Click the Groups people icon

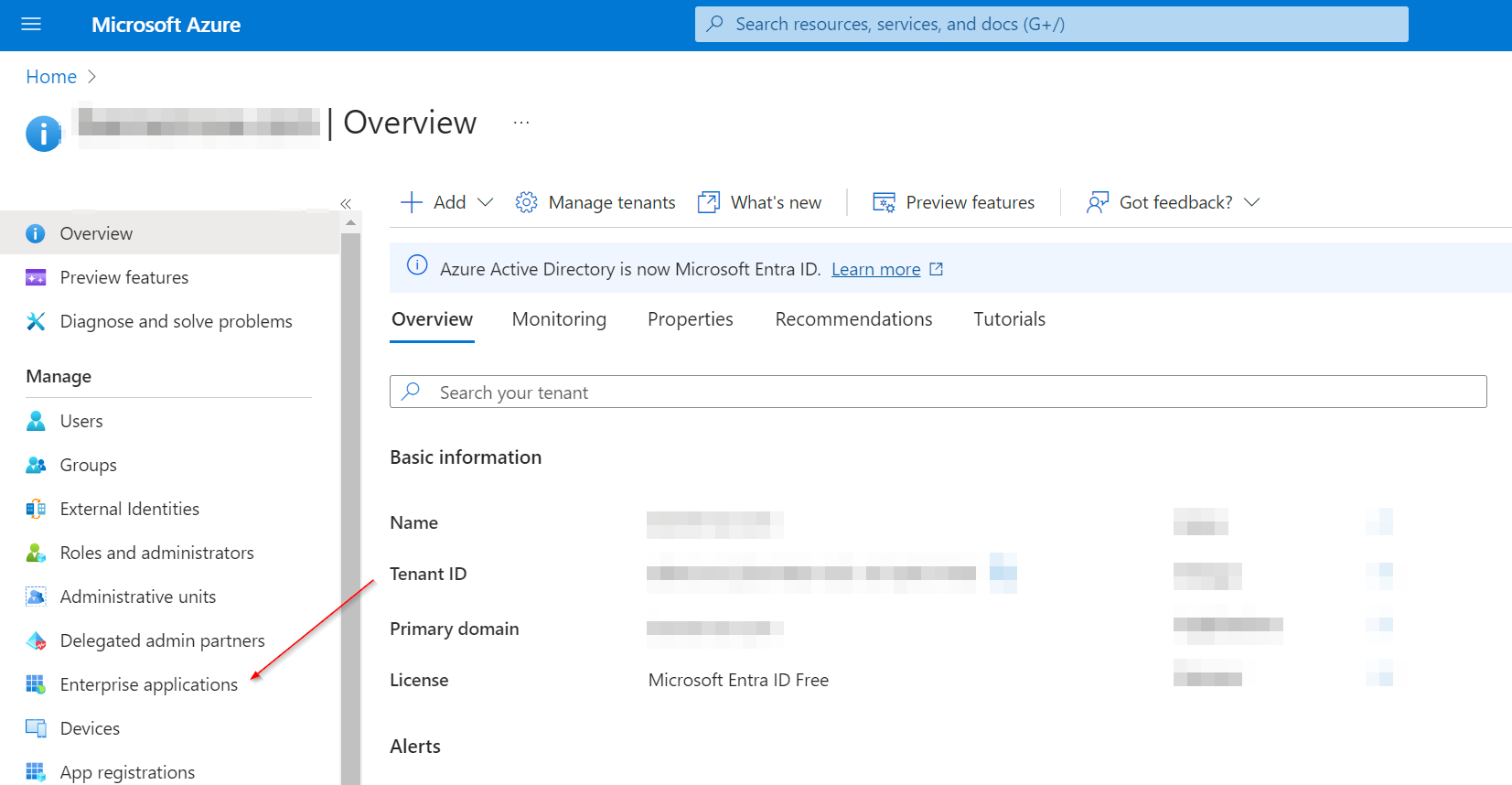pos(36,465)
